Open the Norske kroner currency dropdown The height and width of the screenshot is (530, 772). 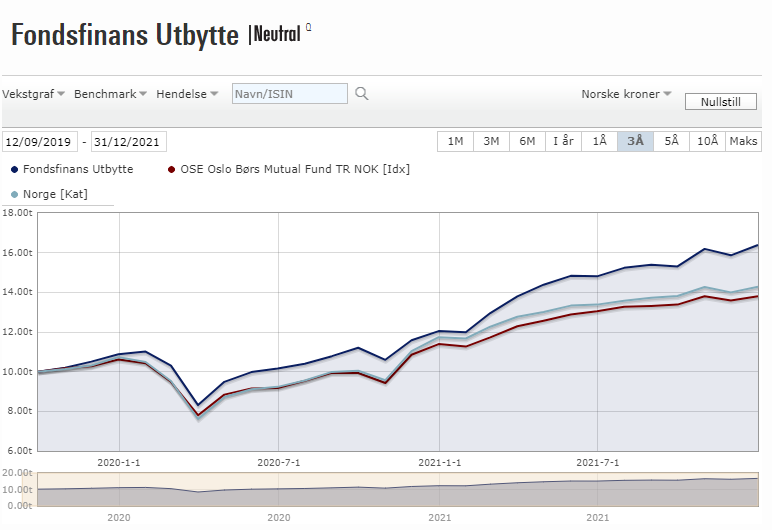(x=626, y=94)
